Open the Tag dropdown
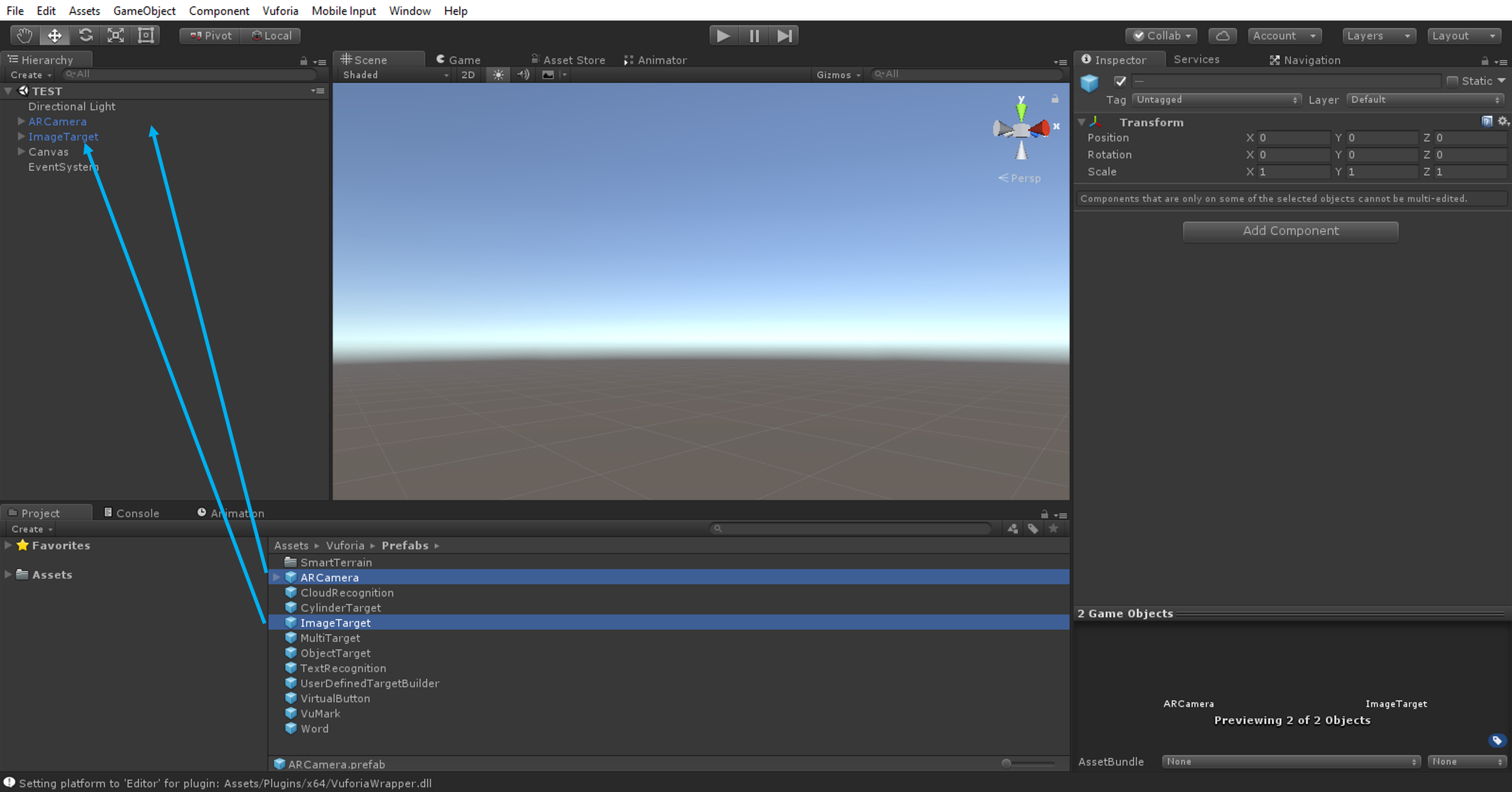Image resolution: width=1512 pixels, height=792 pixels. 1216,100
